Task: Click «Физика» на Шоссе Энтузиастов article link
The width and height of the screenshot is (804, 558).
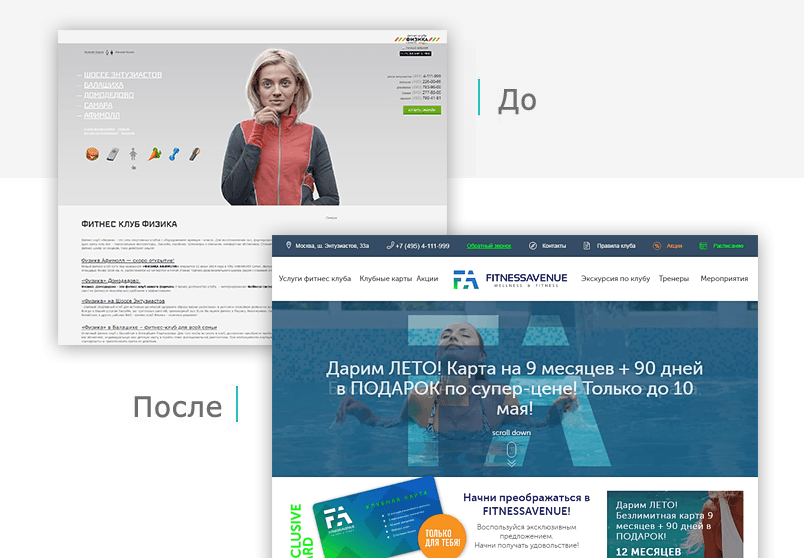Action: [x=123, y=301]
